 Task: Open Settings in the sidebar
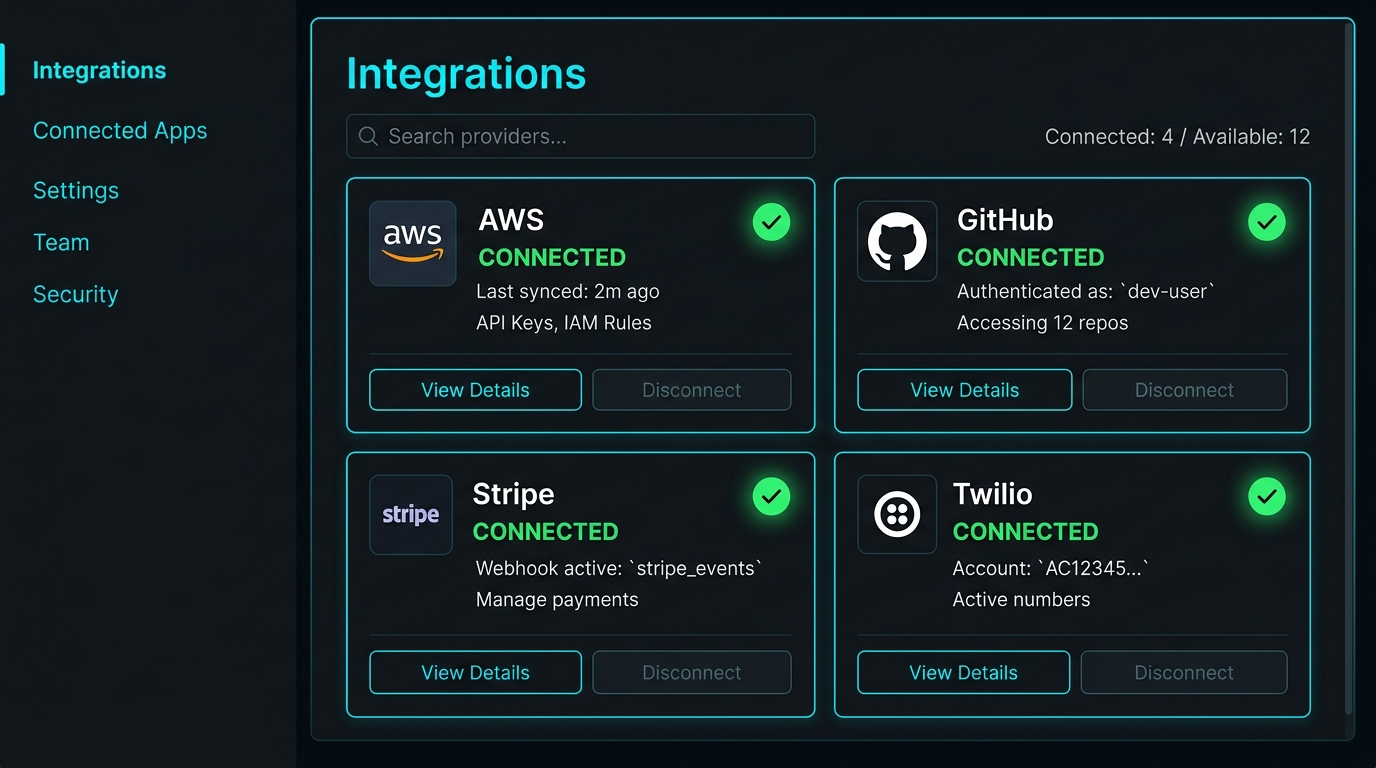click(x=76, y=190)
